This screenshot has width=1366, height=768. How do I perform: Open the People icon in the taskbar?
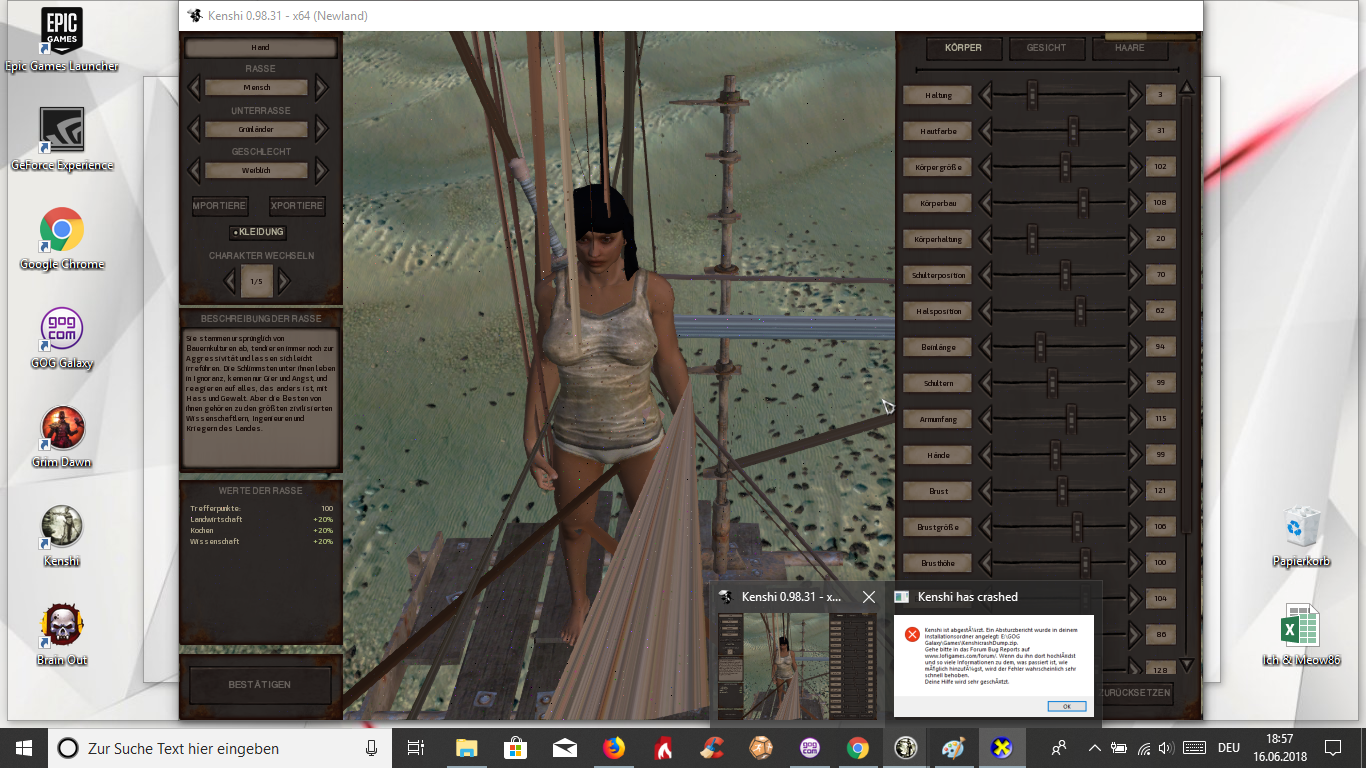(x=1058, y=747)
